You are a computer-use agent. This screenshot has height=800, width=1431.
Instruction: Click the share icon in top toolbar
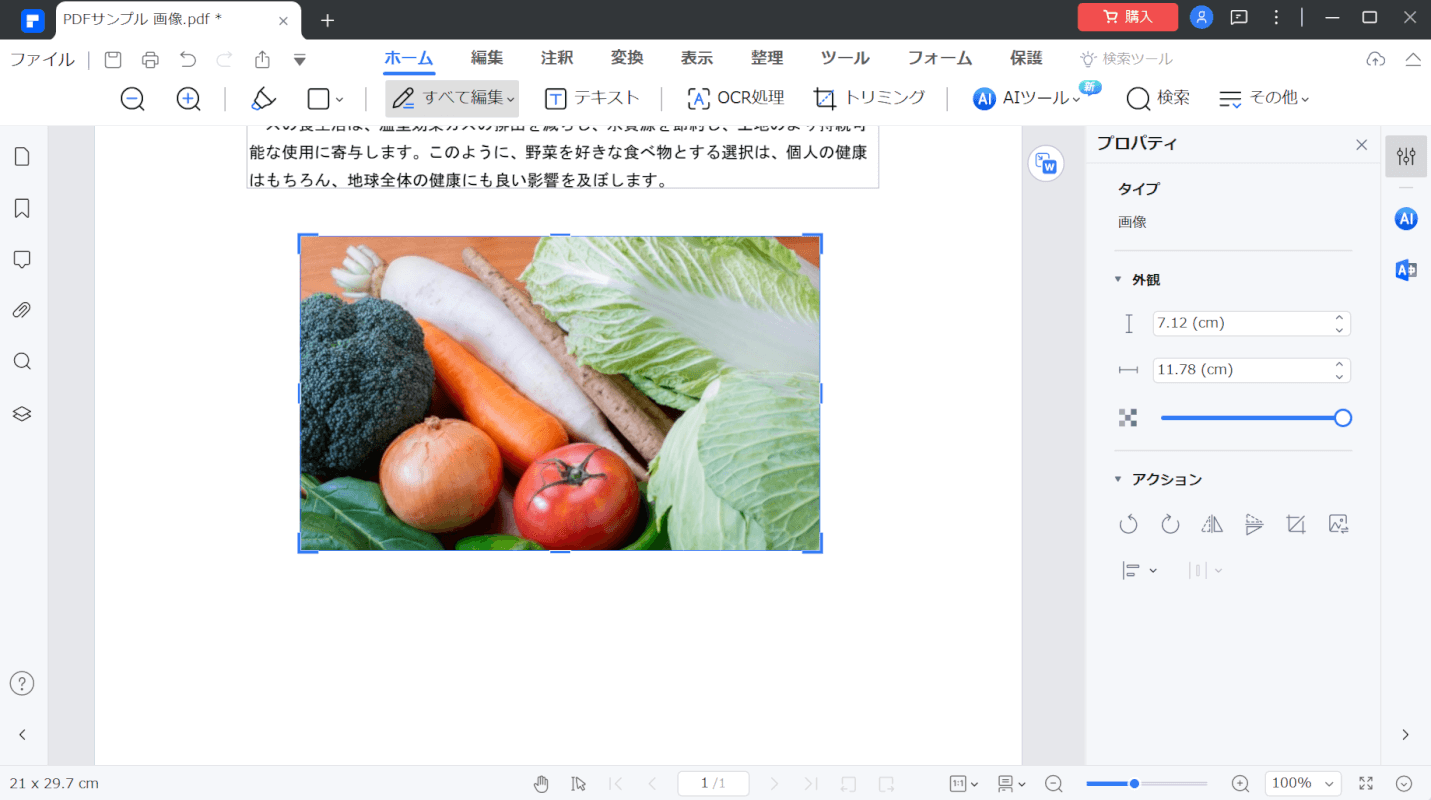[x=262, y=59]
